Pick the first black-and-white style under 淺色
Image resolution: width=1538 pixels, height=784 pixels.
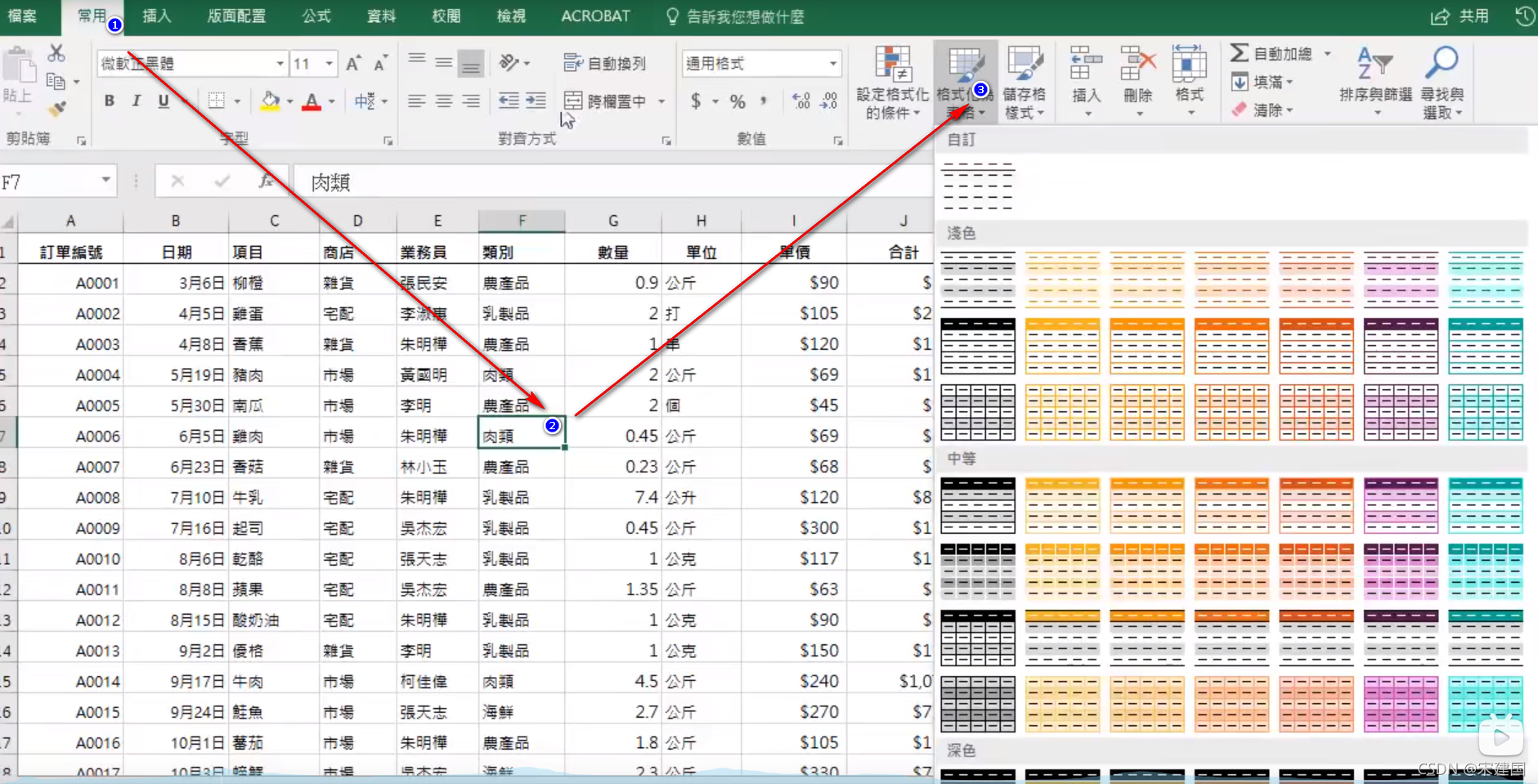pyautogui.click(x=978, y=279)
